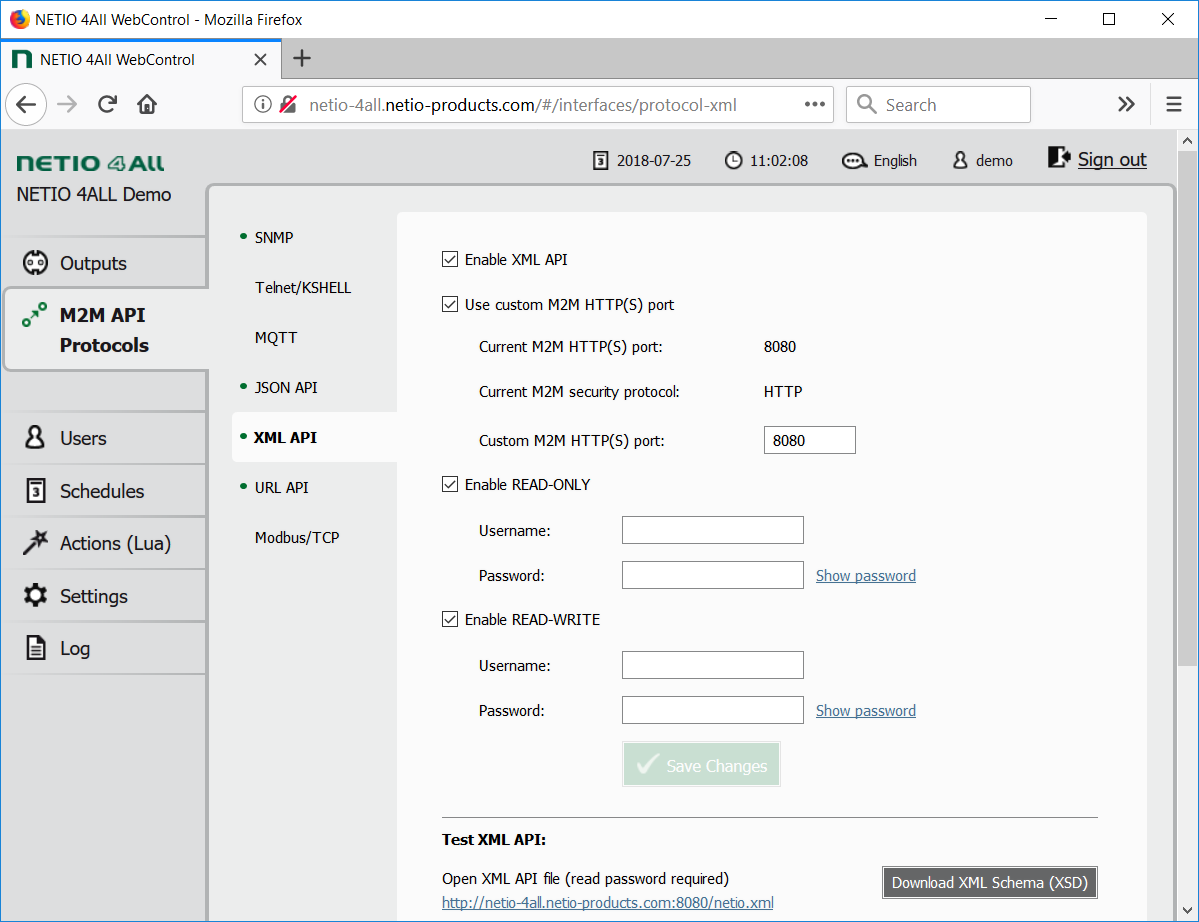Uncheck Enable READ-WRITE access
Viewport: 1199px width, 922px height.
point(450,619)
